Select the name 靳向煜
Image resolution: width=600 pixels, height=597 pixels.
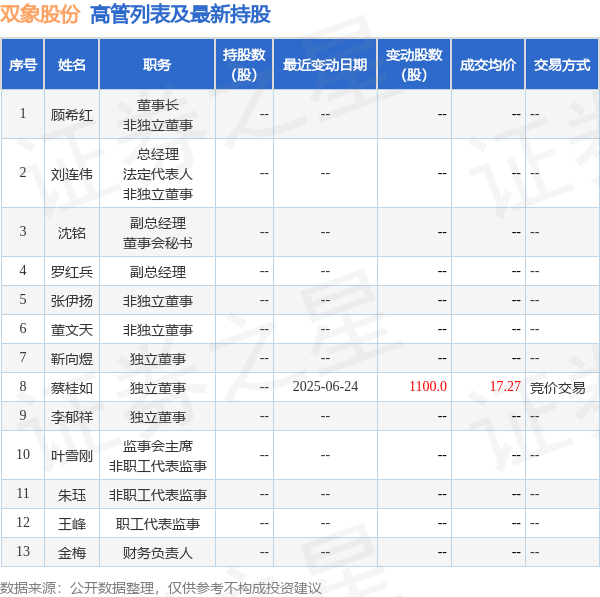(x=72, y=359)
